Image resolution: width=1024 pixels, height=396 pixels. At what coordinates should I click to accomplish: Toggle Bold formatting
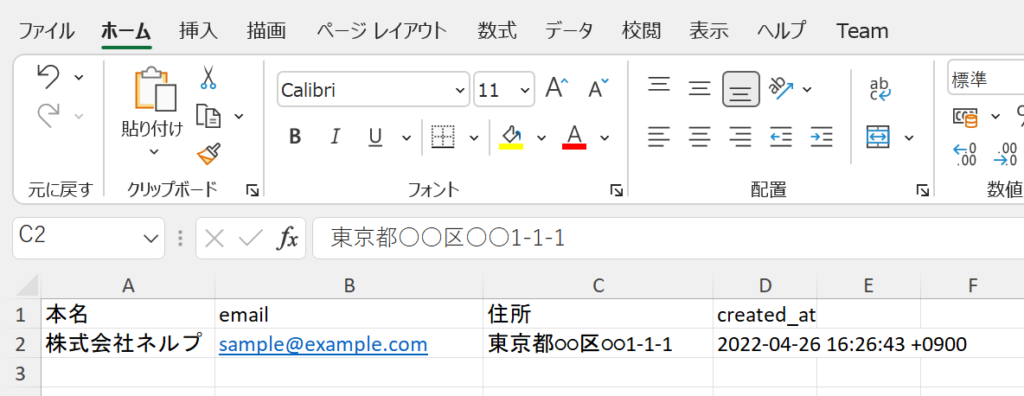click(x=295, y=137)
